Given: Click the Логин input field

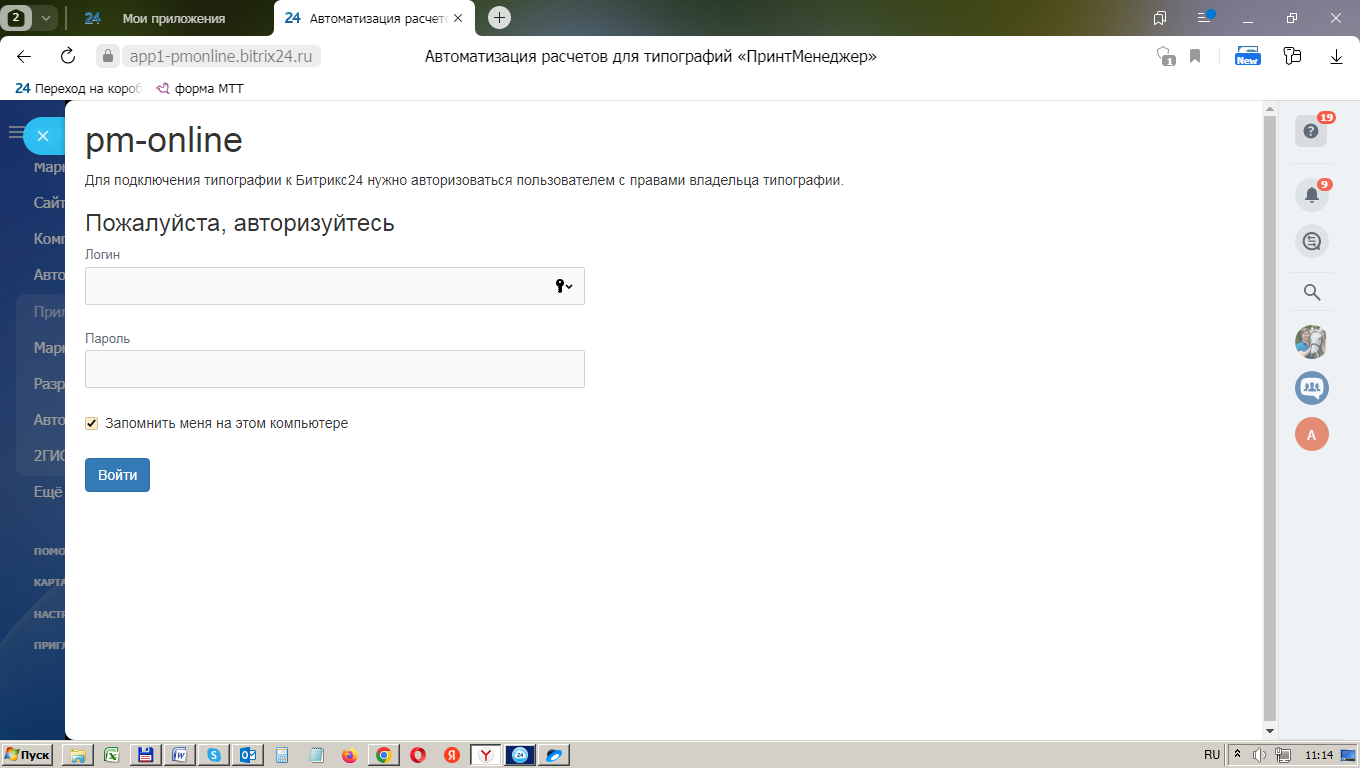Looking at the screenshot, I should tap(334, 286).
